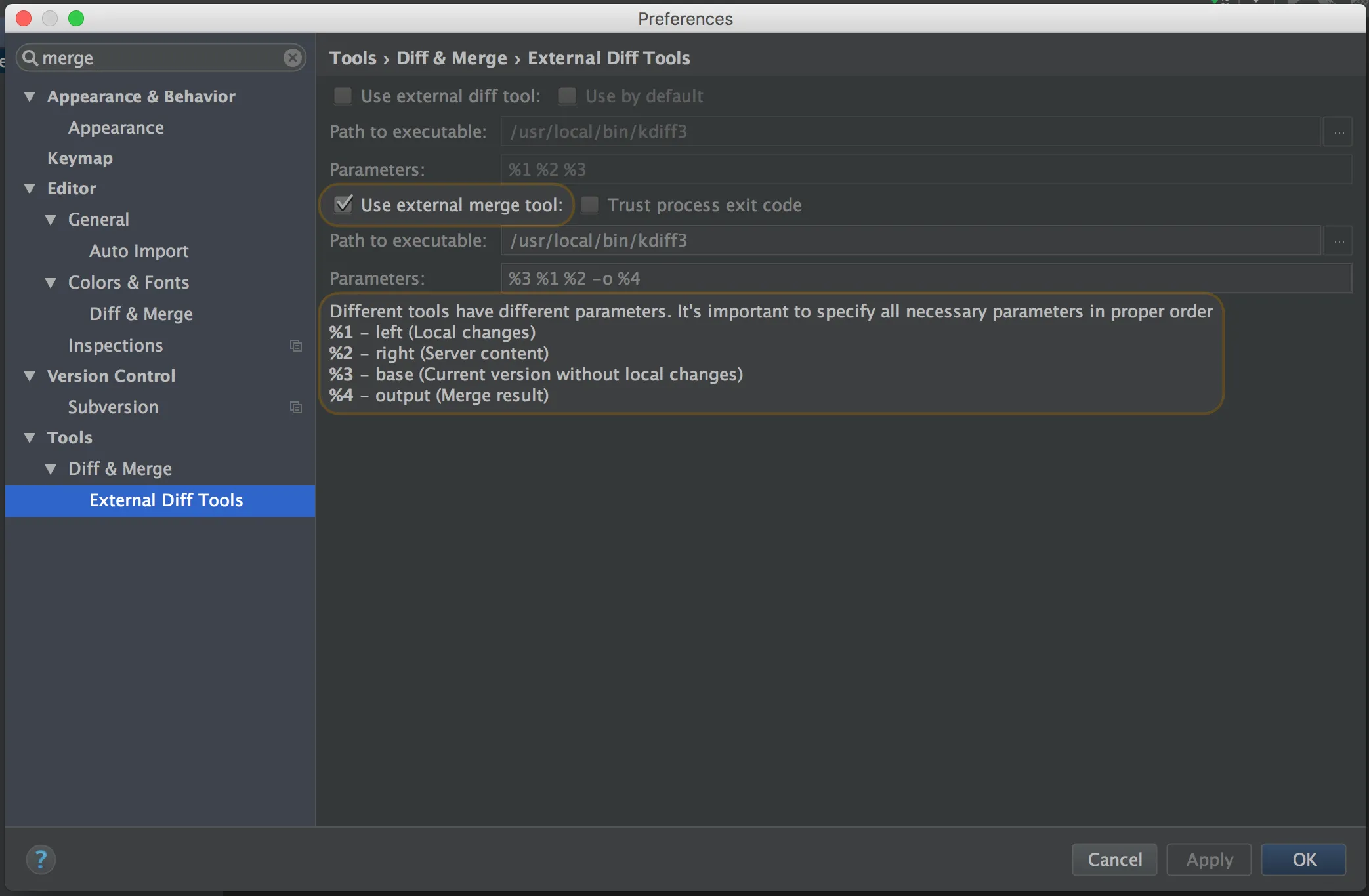This screenshot has height=896, width=1369.
Task: Uncheck Use external merge tool
Action: tap(343, 205)
